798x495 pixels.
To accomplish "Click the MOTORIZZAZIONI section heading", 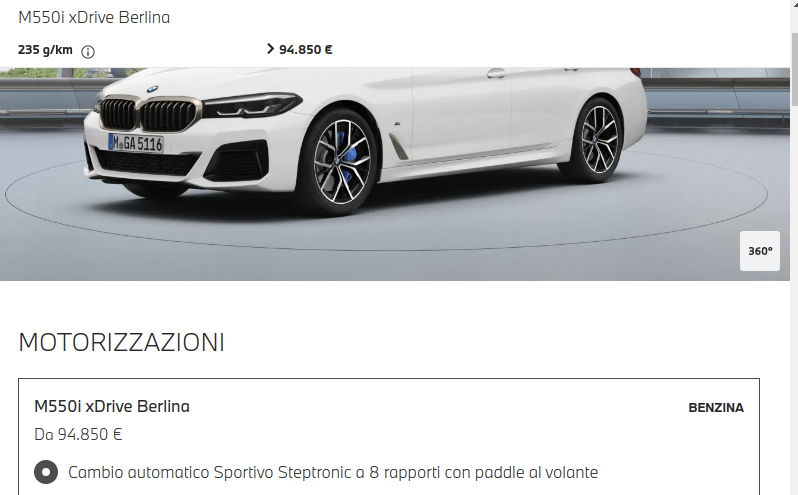I will (x=122, y=342).
